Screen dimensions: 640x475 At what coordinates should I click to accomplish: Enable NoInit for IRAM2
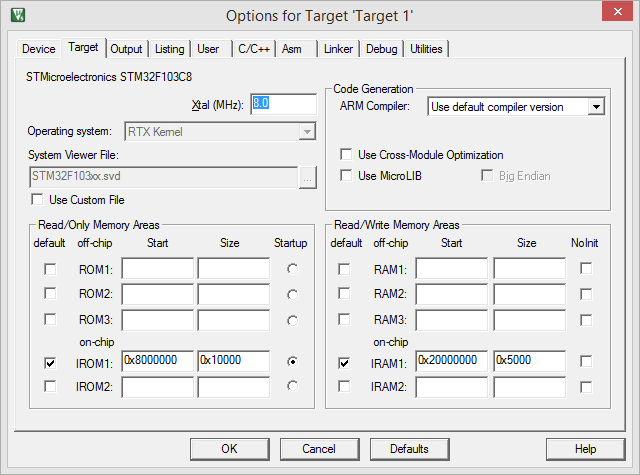click(x=586, y=387)
